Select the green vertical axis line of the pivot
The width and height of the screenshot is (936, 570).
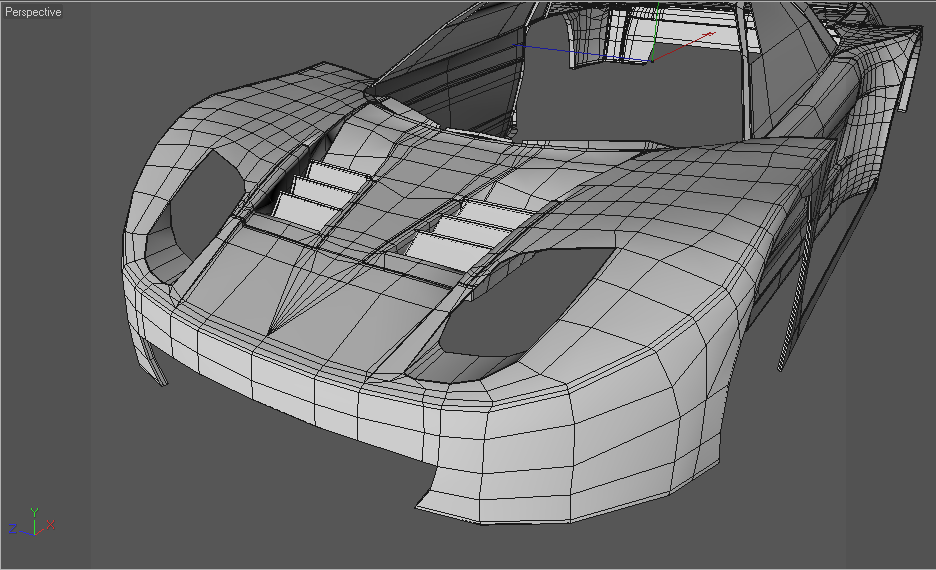pos(655,30)
